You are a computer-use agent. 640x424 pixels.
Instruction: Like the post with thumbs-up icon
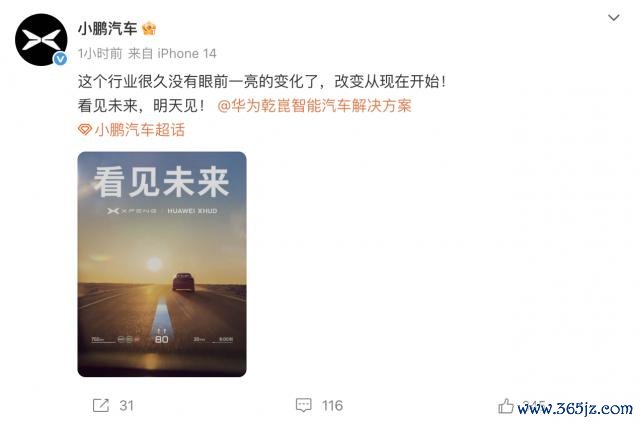[x=506, y=406]
